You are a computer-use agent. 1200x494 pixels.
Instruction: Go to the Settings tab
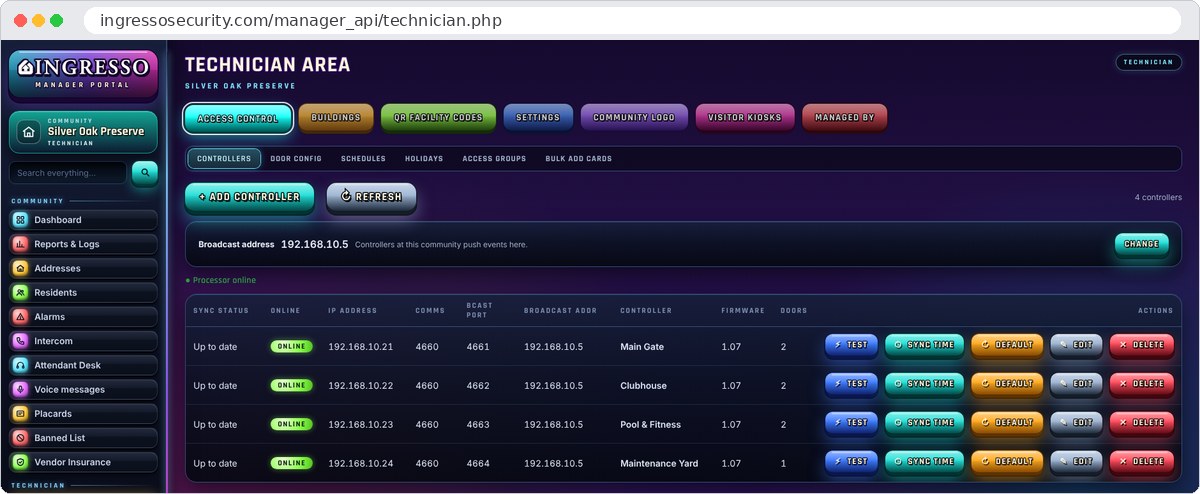tap(538, 118)
